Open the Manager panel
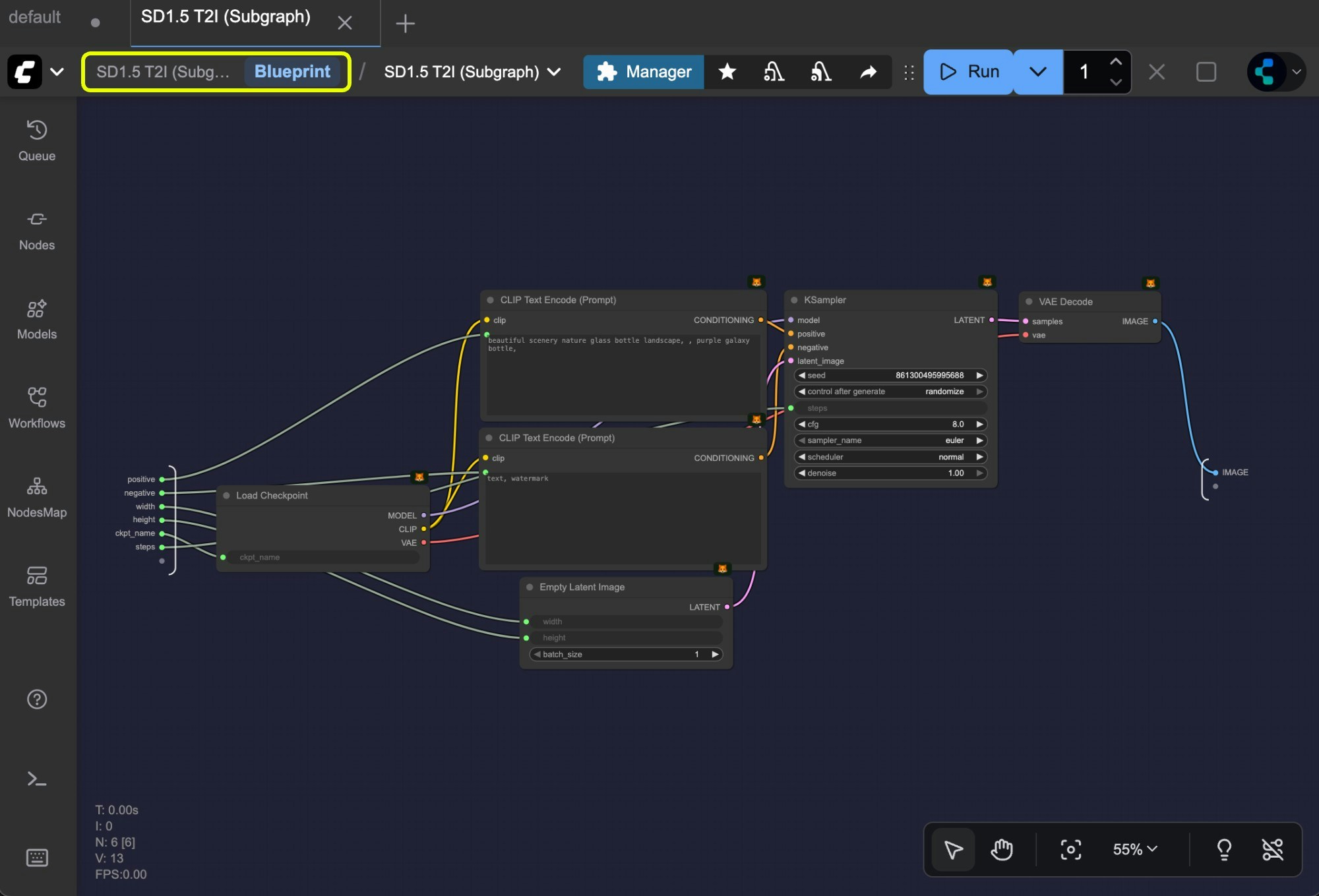1319x896 pixels. (x=643, y=72)
